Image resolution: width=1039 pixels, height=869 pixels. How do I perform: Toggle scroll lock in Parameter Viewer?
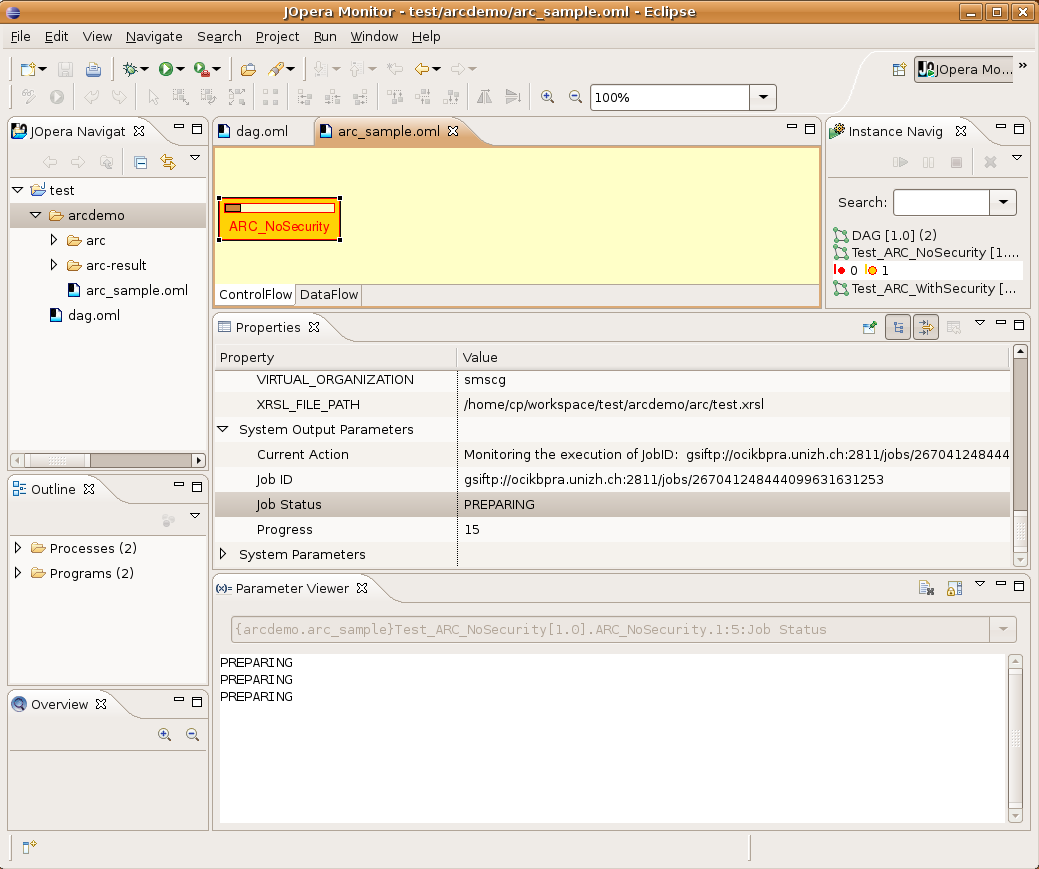pos(954,588)
